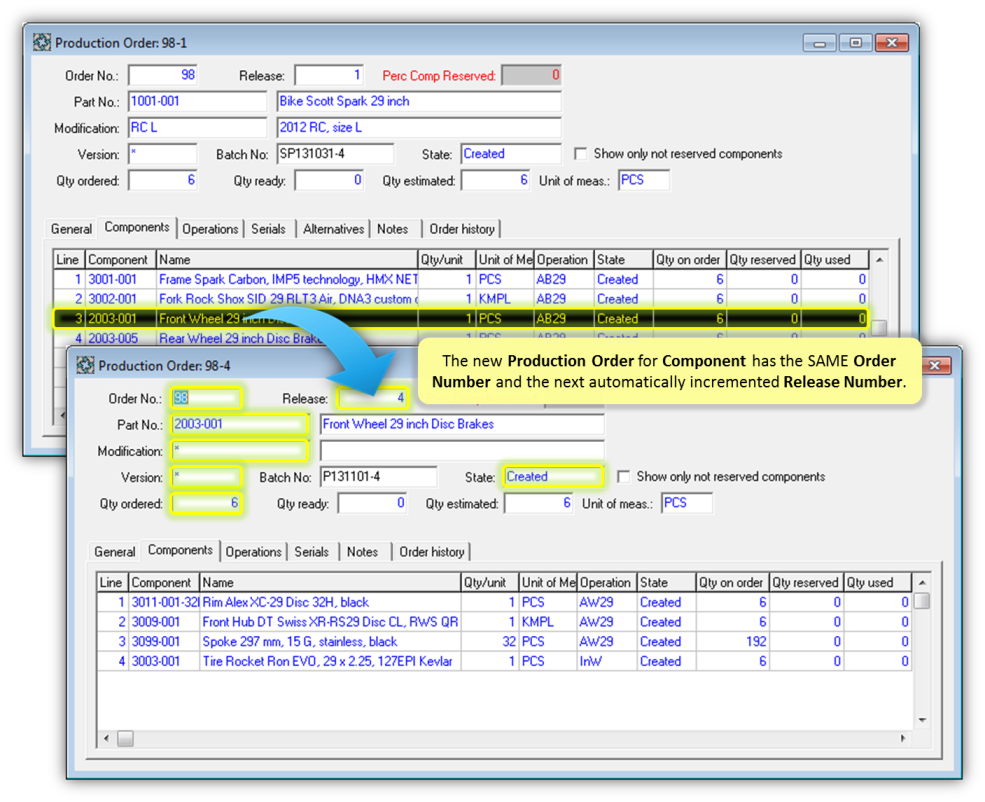Select the Spoke 297 mm component row

click(x=300, y=641)
